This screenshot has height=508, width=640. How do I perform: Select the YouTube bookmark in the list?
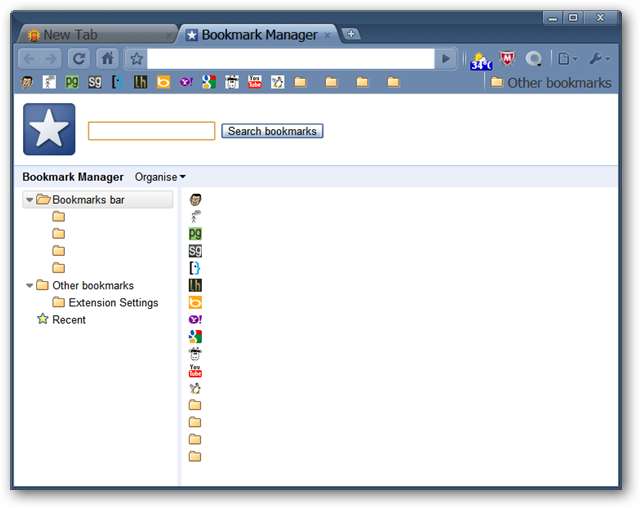point(195,371)
